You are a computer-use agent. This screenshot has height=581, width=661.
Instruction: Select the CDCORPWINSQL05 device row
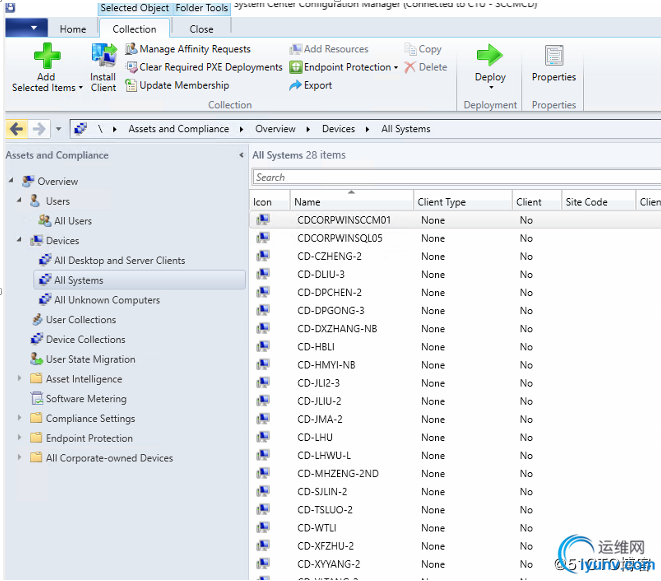pos(340,238)
